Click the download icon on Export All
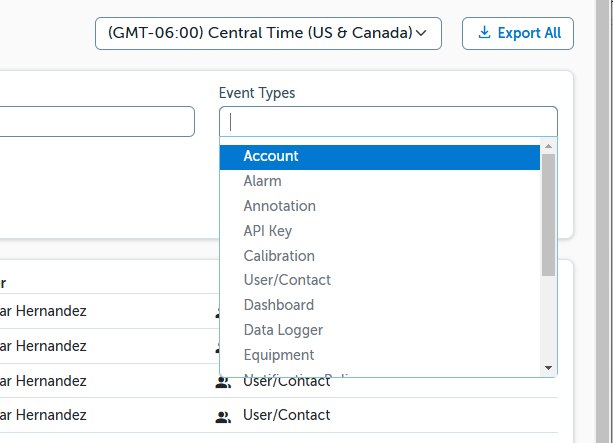613x443 pixels. point(484,33)
